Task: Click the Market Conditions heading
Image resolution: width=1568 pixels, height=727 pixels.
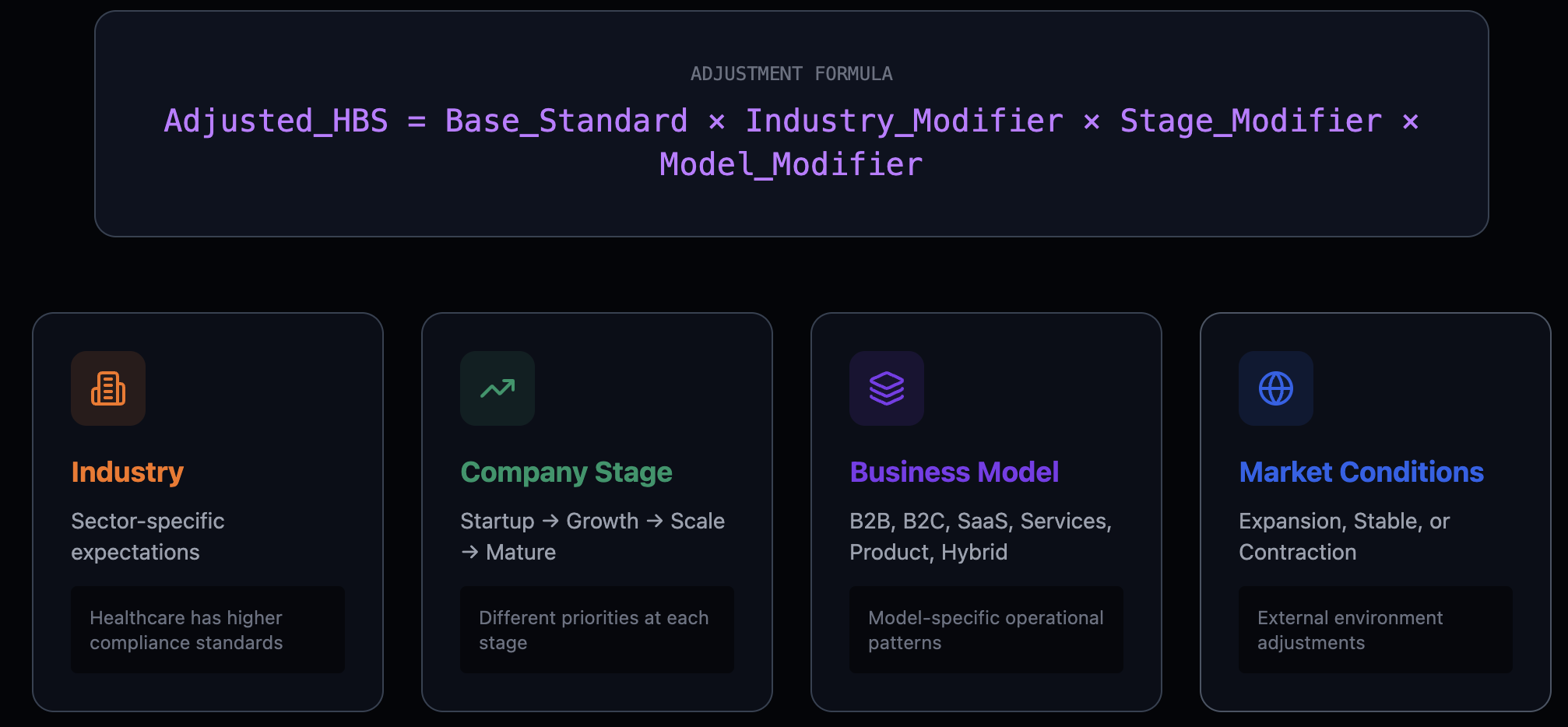Action: click(1361, 472)
